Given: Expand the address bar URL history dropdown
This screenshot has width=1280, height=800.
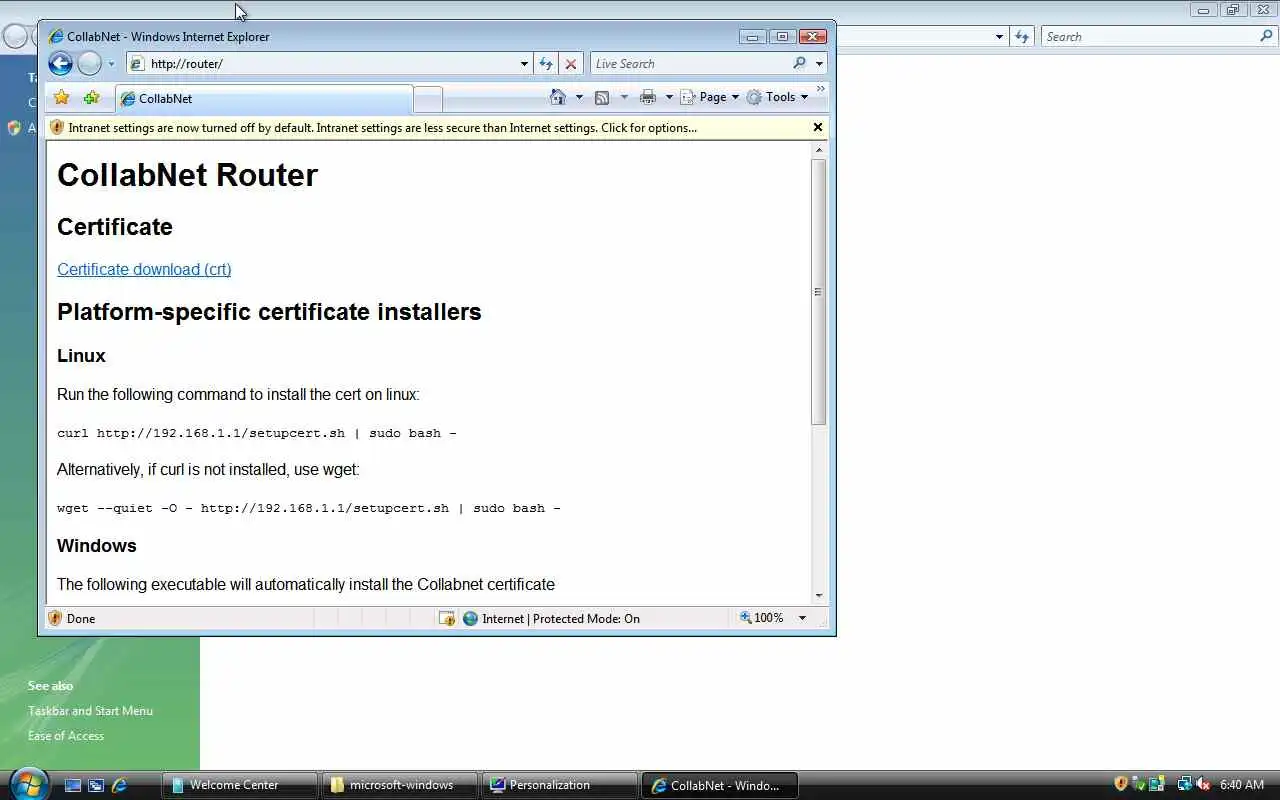Looking at the screenshot, I should pos(524,64).
